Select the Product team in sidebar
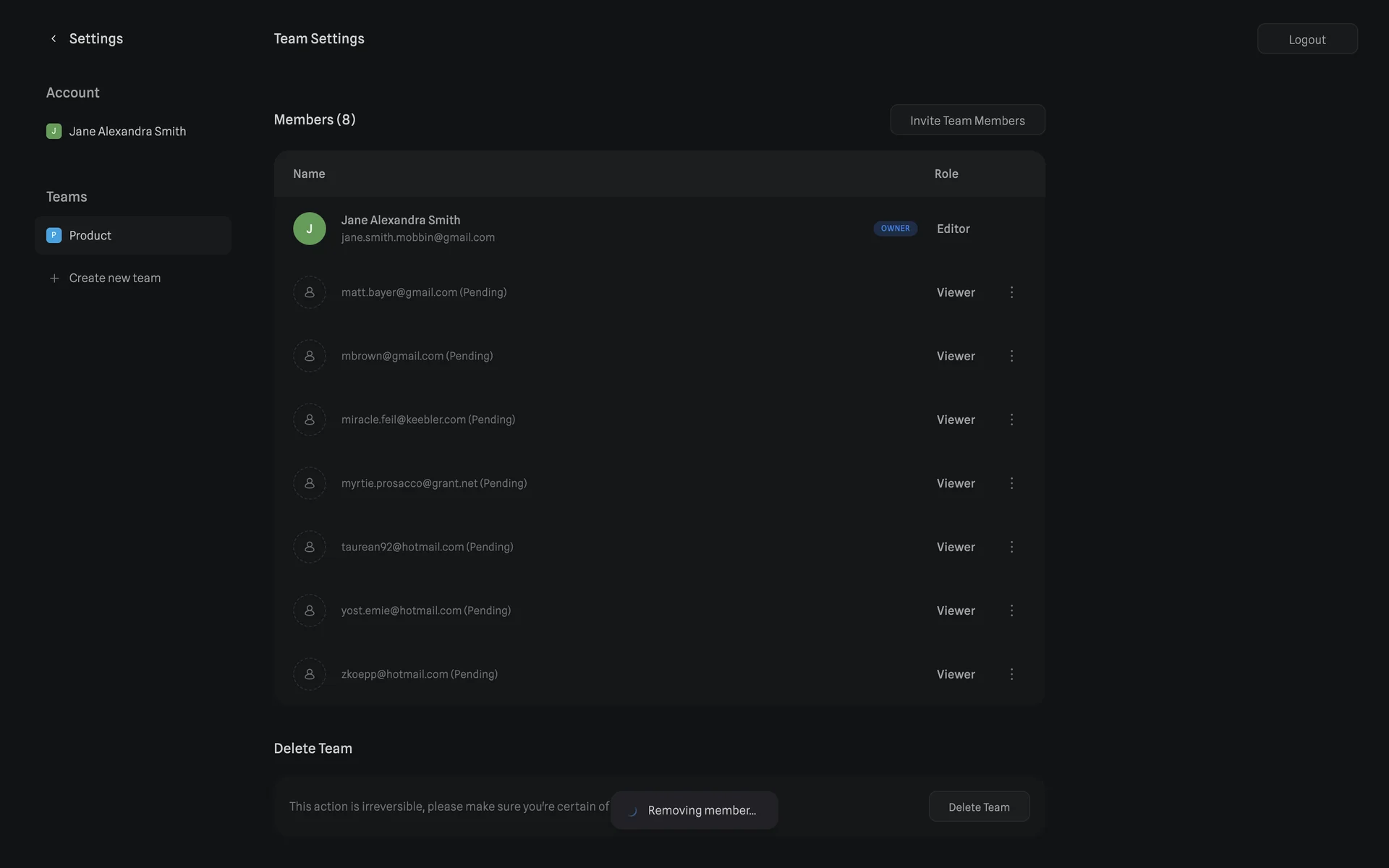Image resolution: width=1389 pixels, height=868 pixels. (x=133, y=236)
